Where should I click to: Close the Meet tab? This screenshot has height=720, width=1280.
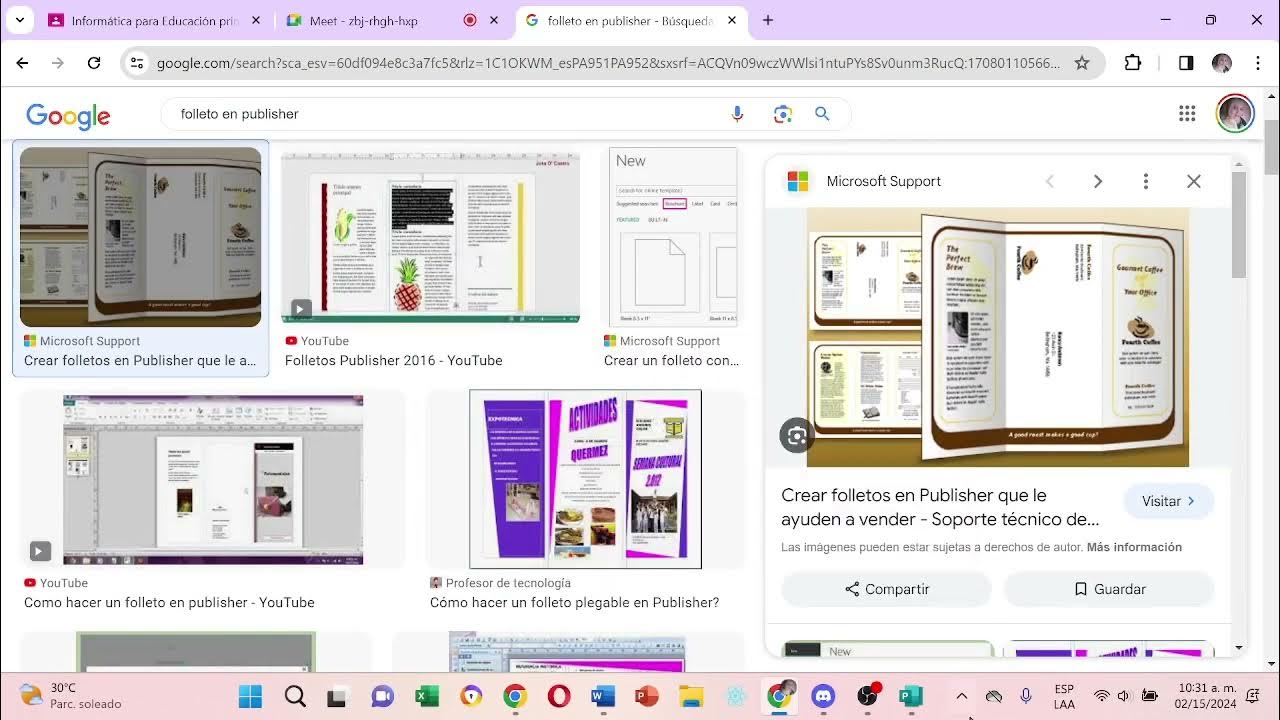(494, 20)
